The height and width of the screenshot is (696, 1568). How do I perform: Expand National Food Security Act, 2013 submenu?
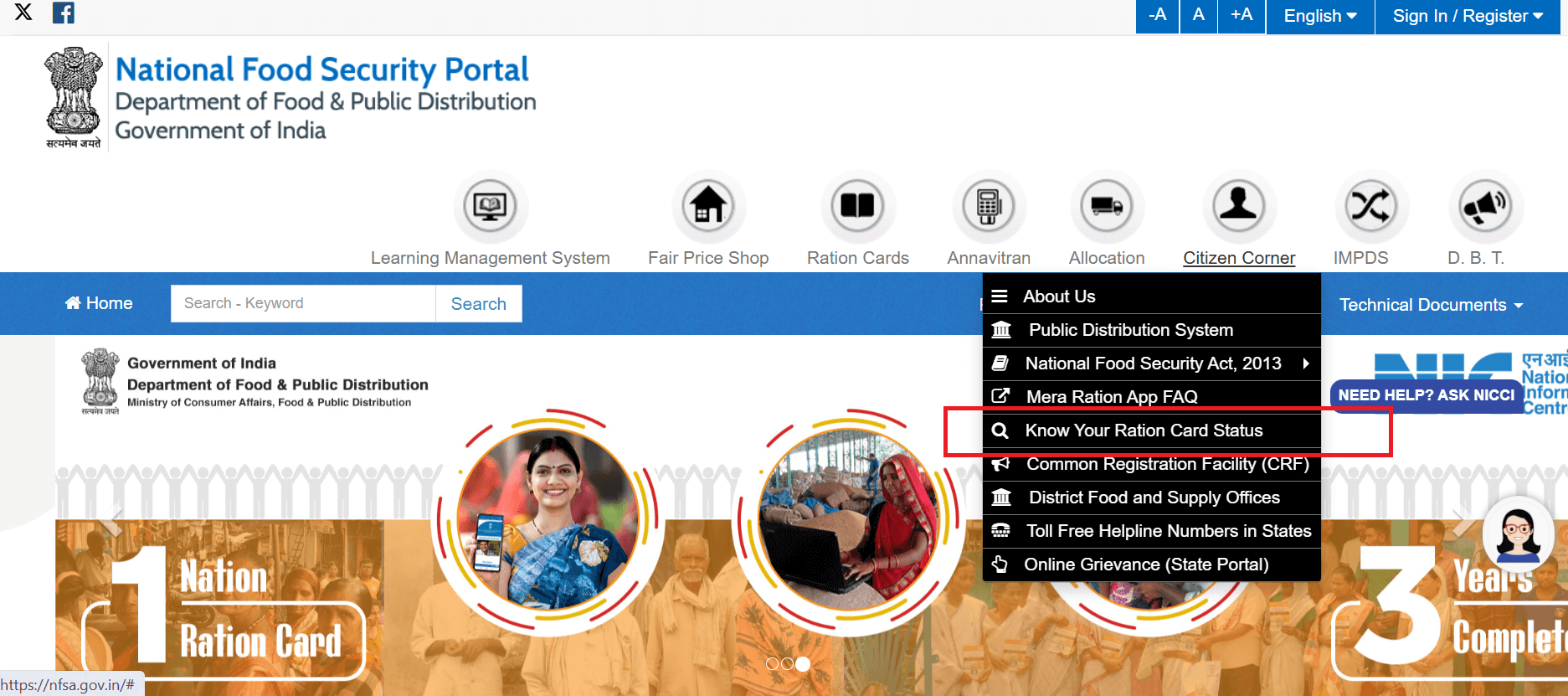1152,363
